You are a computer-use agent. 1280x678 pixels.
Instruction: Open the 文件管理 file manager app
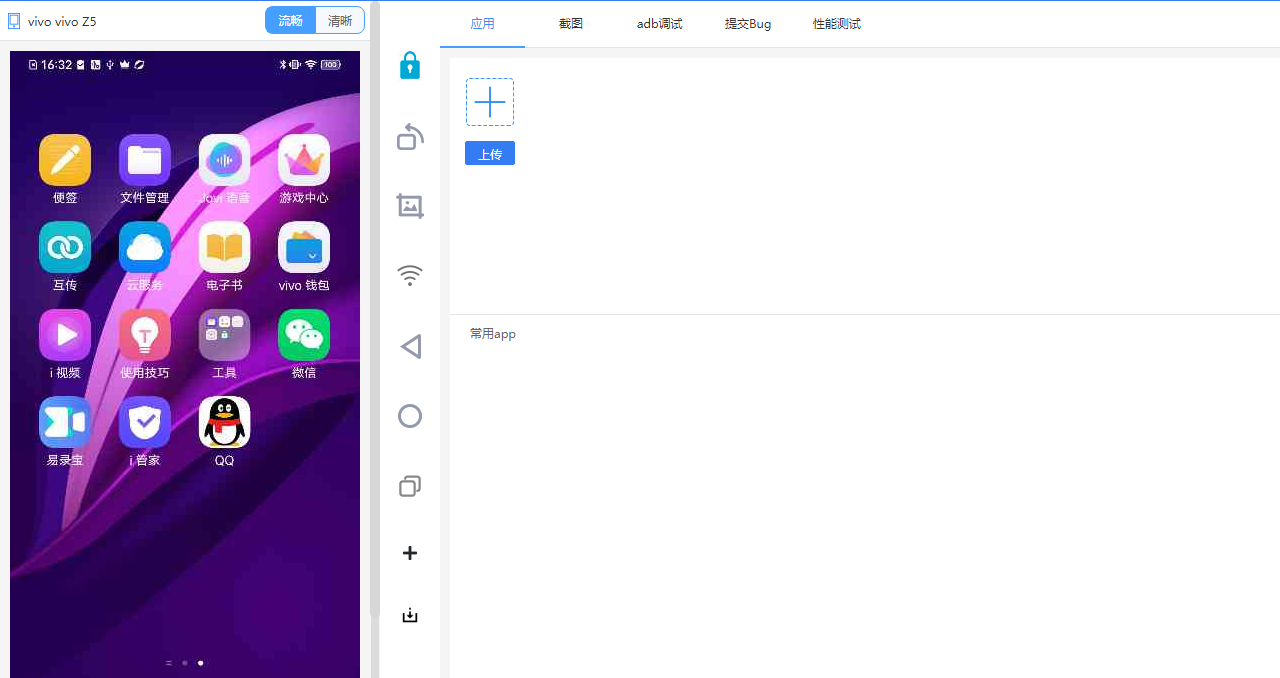pos(145,160)
